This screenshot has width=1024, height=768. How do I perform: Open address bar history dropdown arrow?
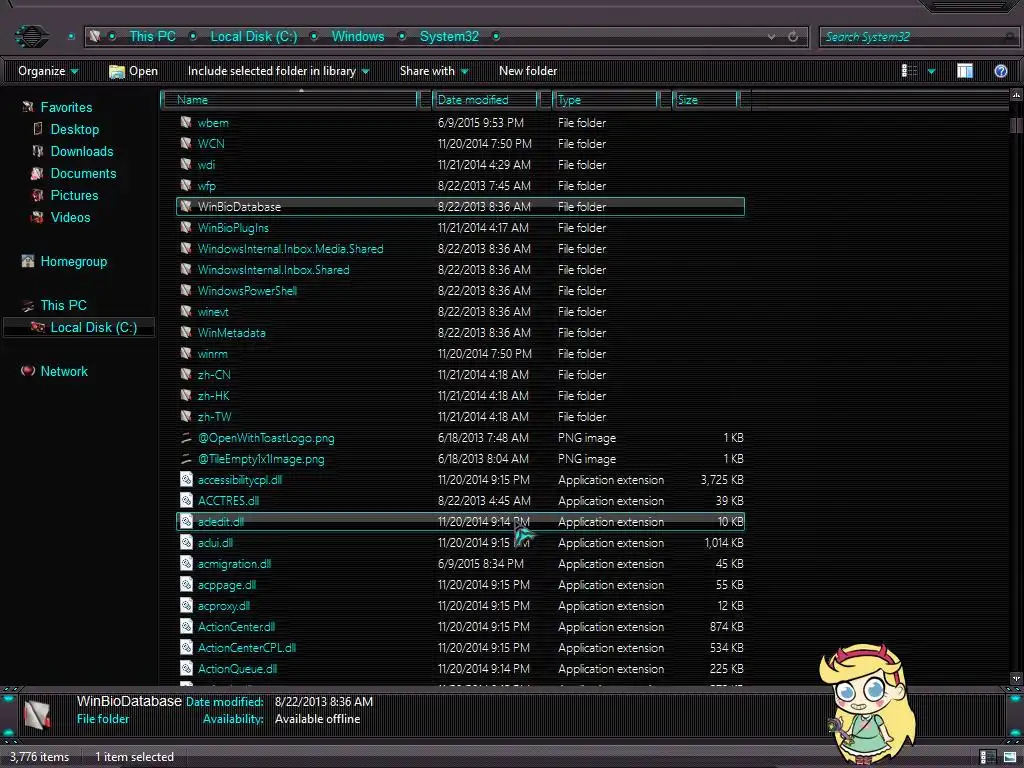pyautogui.click(x=771, y=37)
